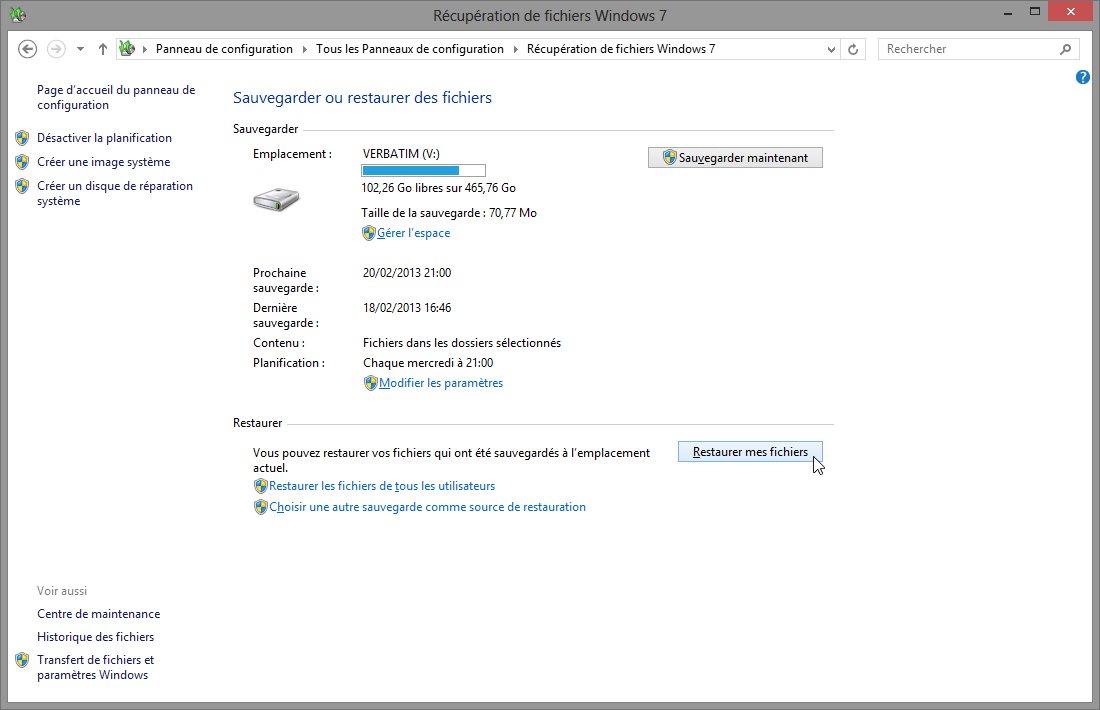Image resolution: width=1100 pixels, height=710 pixels.
Task: Click shield icon next to Modifier les paramètres
Action: (370, 383)
